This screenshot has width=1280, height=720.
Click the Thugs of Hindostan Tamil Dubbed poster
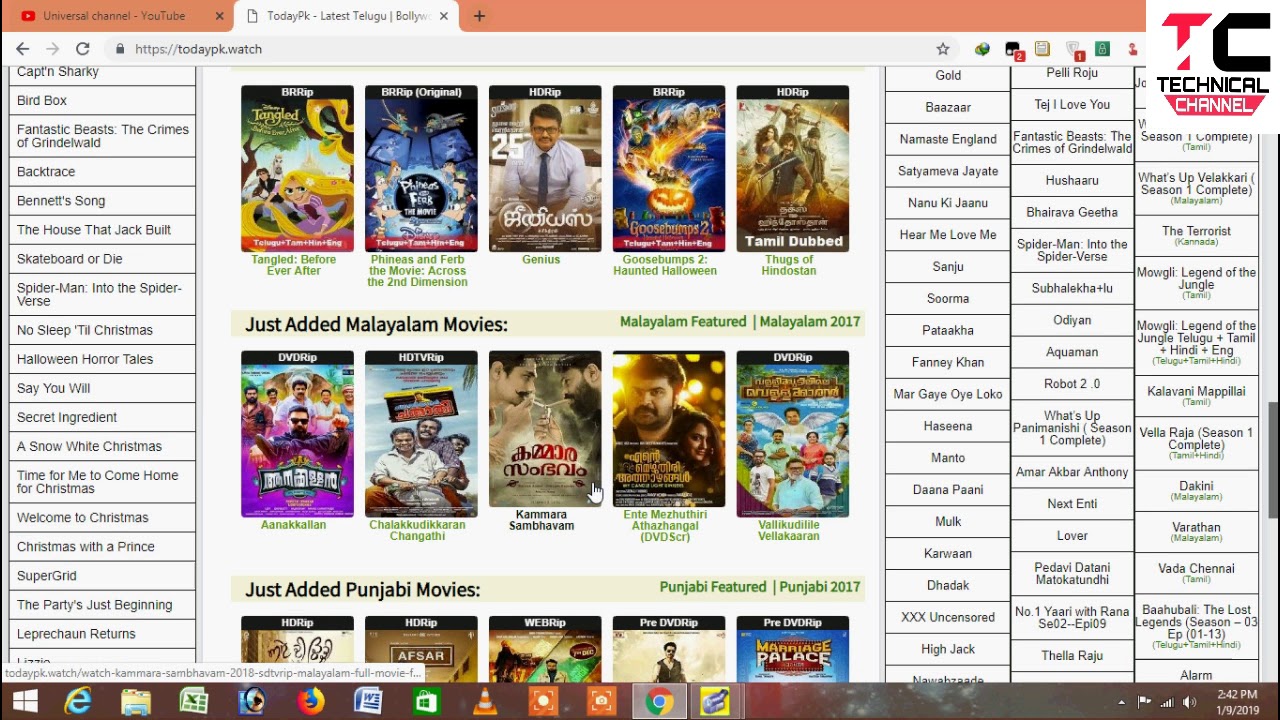(x=793, y=169)
